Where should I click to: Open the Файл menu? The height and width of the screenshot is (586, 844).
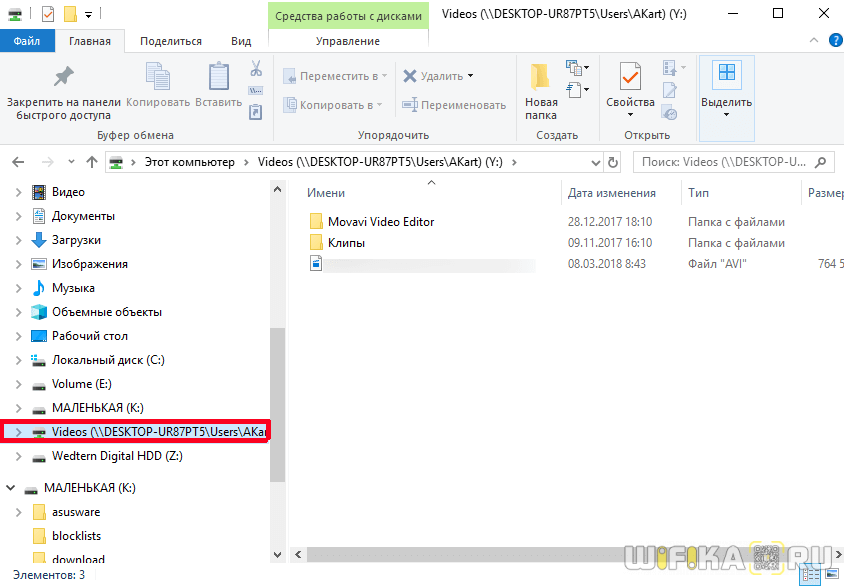point(27,41)
